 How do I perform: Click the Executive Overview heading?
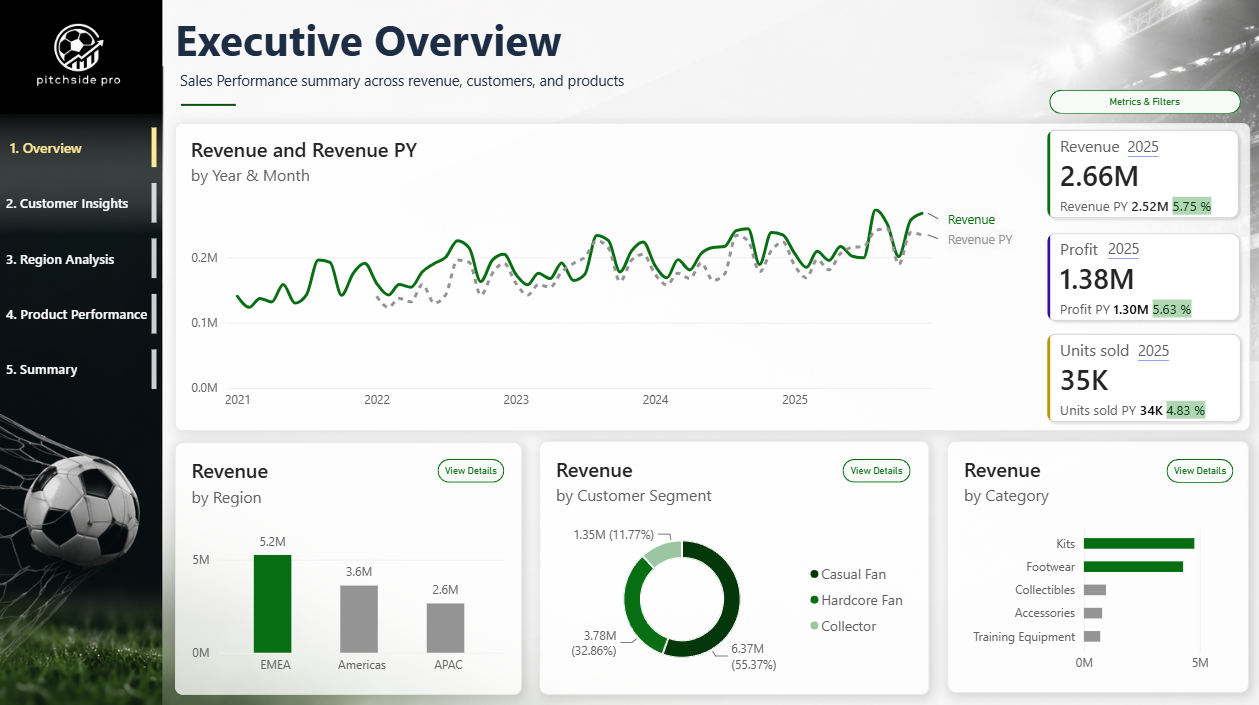(x=369, y=42)
